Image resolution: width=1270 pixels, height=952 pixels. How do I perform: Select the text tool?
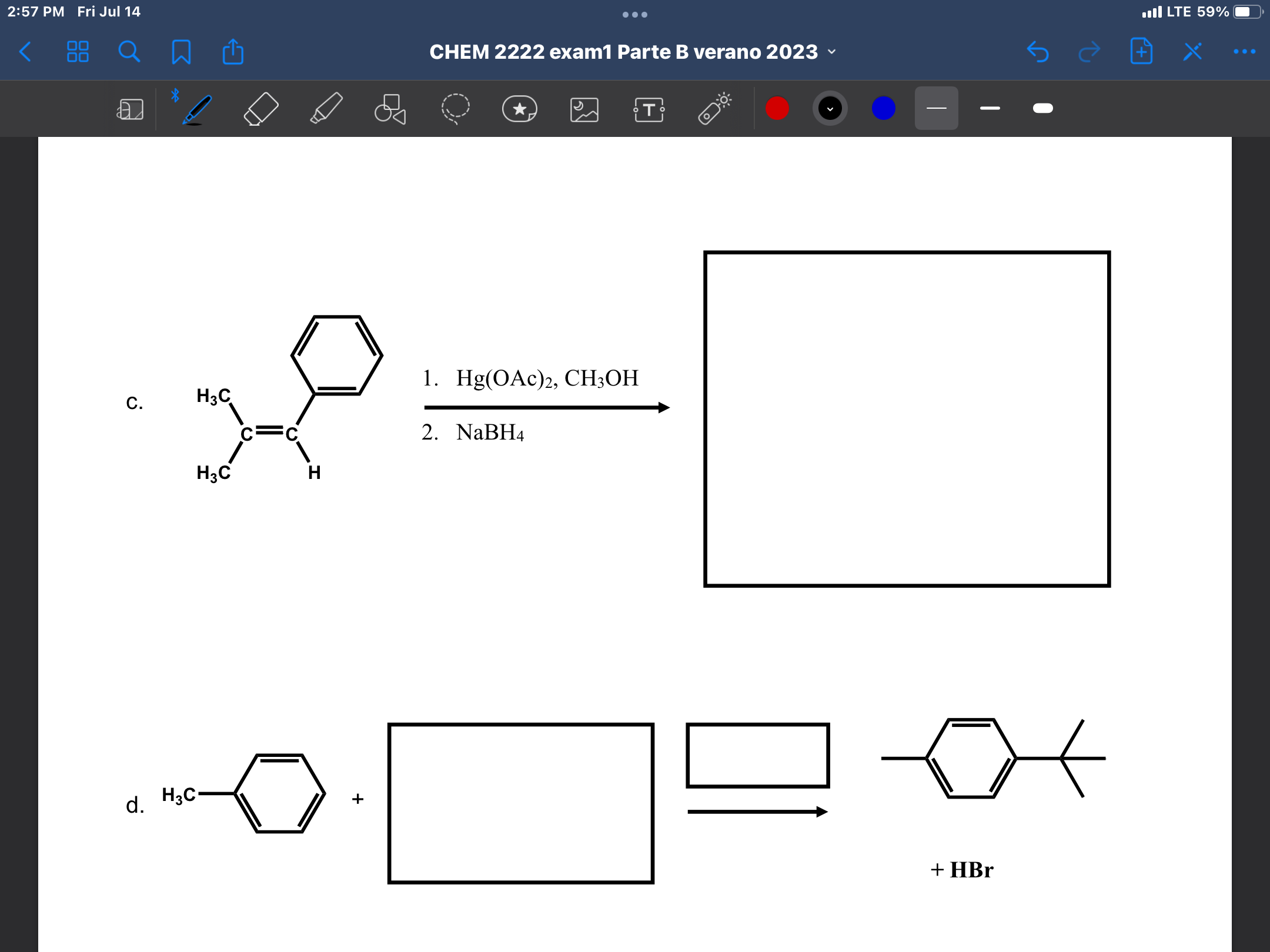649,109
